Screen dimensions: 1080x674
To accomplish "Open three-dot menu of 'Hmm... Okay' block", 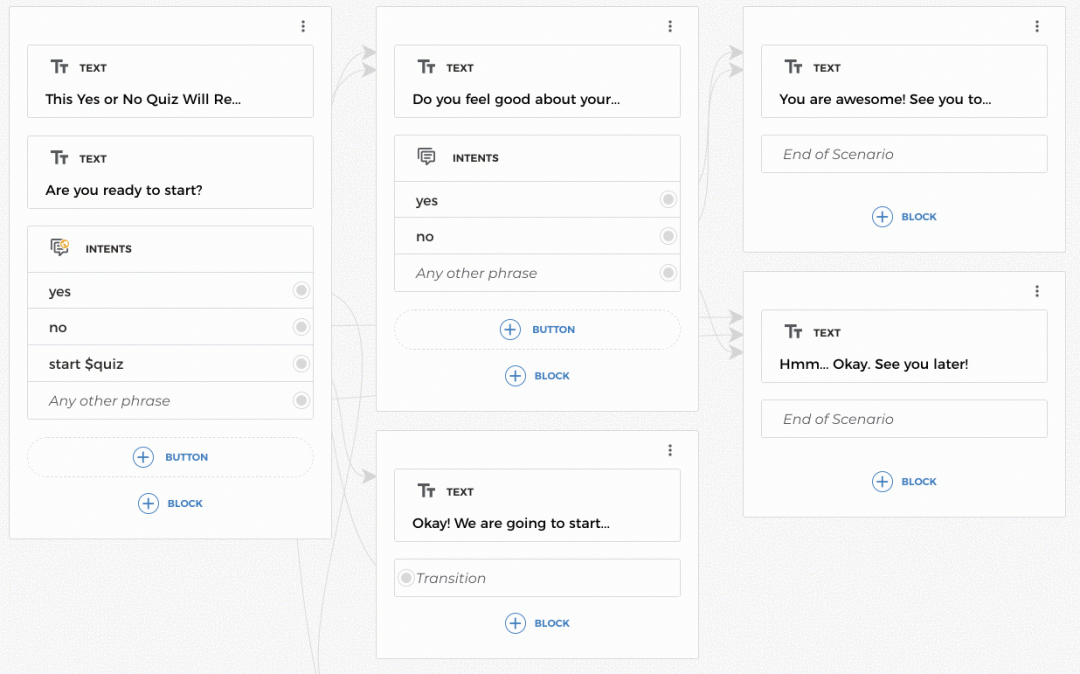I will coord(1037,291).
